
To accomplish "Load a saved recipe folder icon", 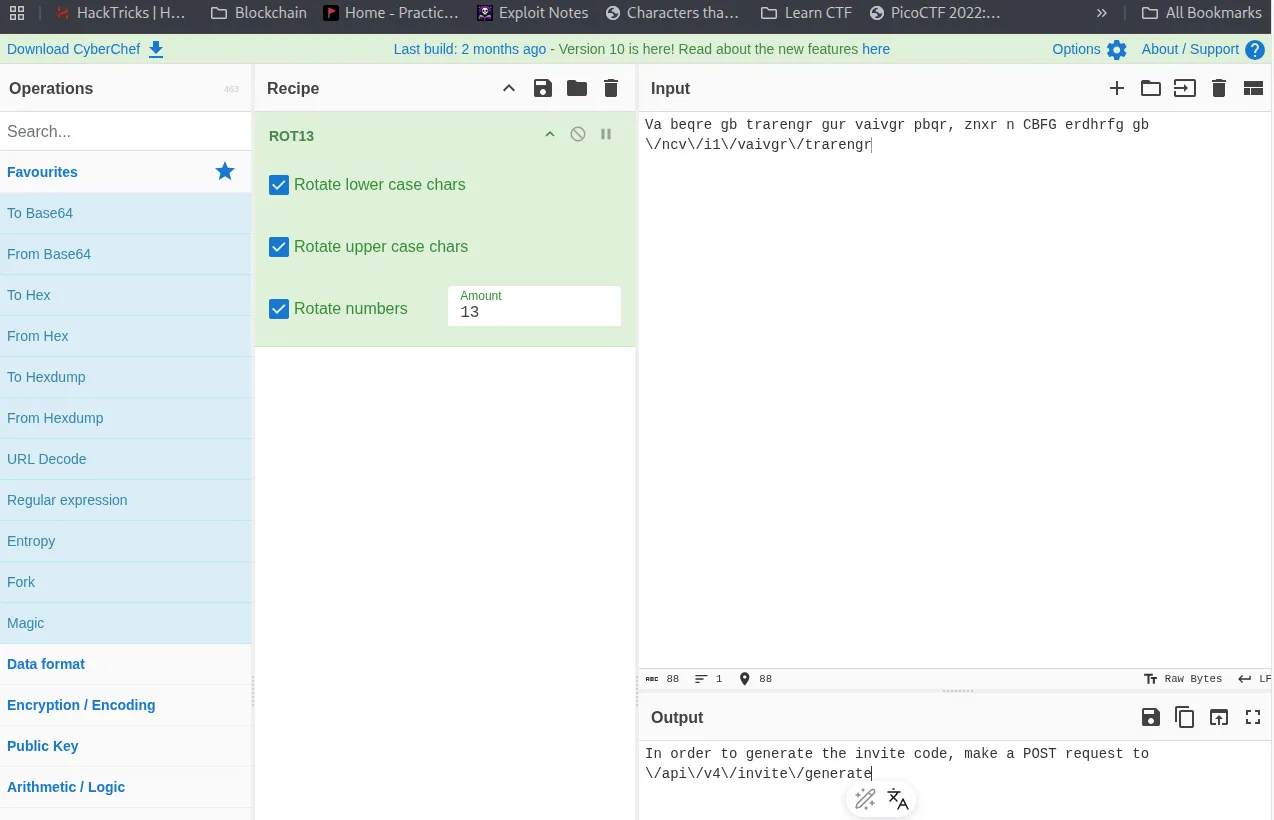I will pyautogui.click(x=577, y=88).
